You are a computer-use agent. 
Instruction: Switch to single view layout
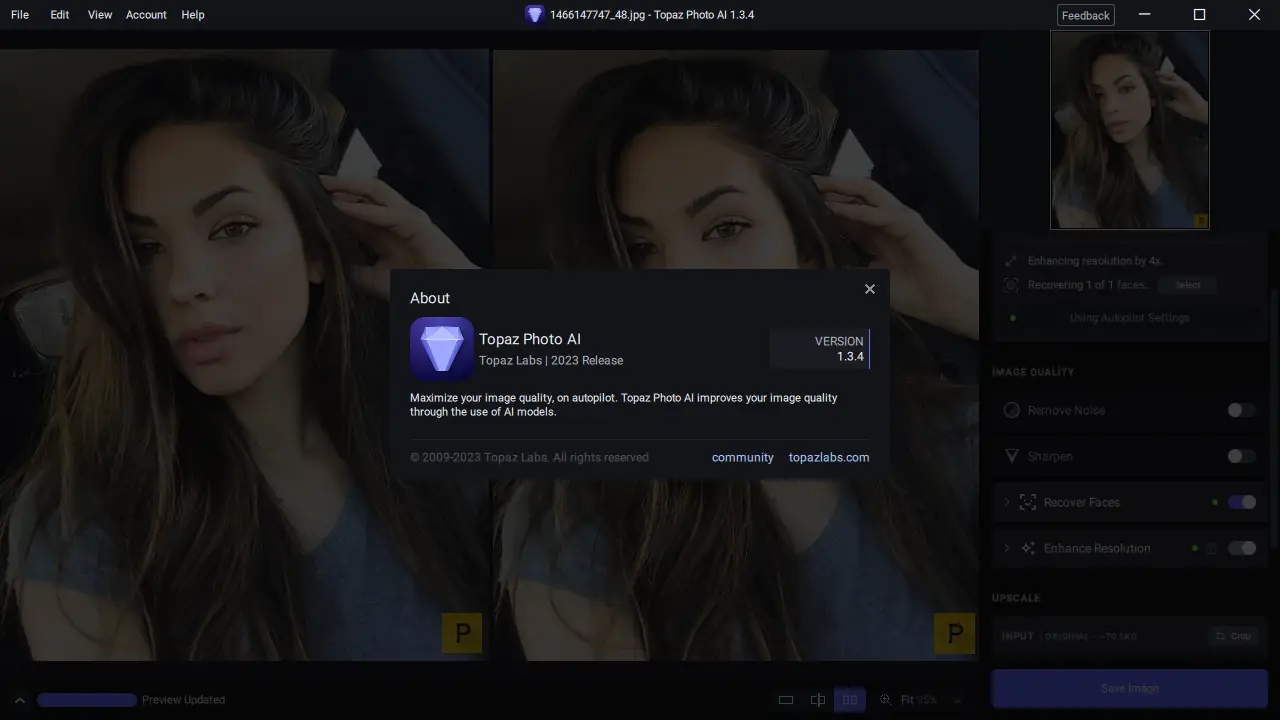(786, 700)
